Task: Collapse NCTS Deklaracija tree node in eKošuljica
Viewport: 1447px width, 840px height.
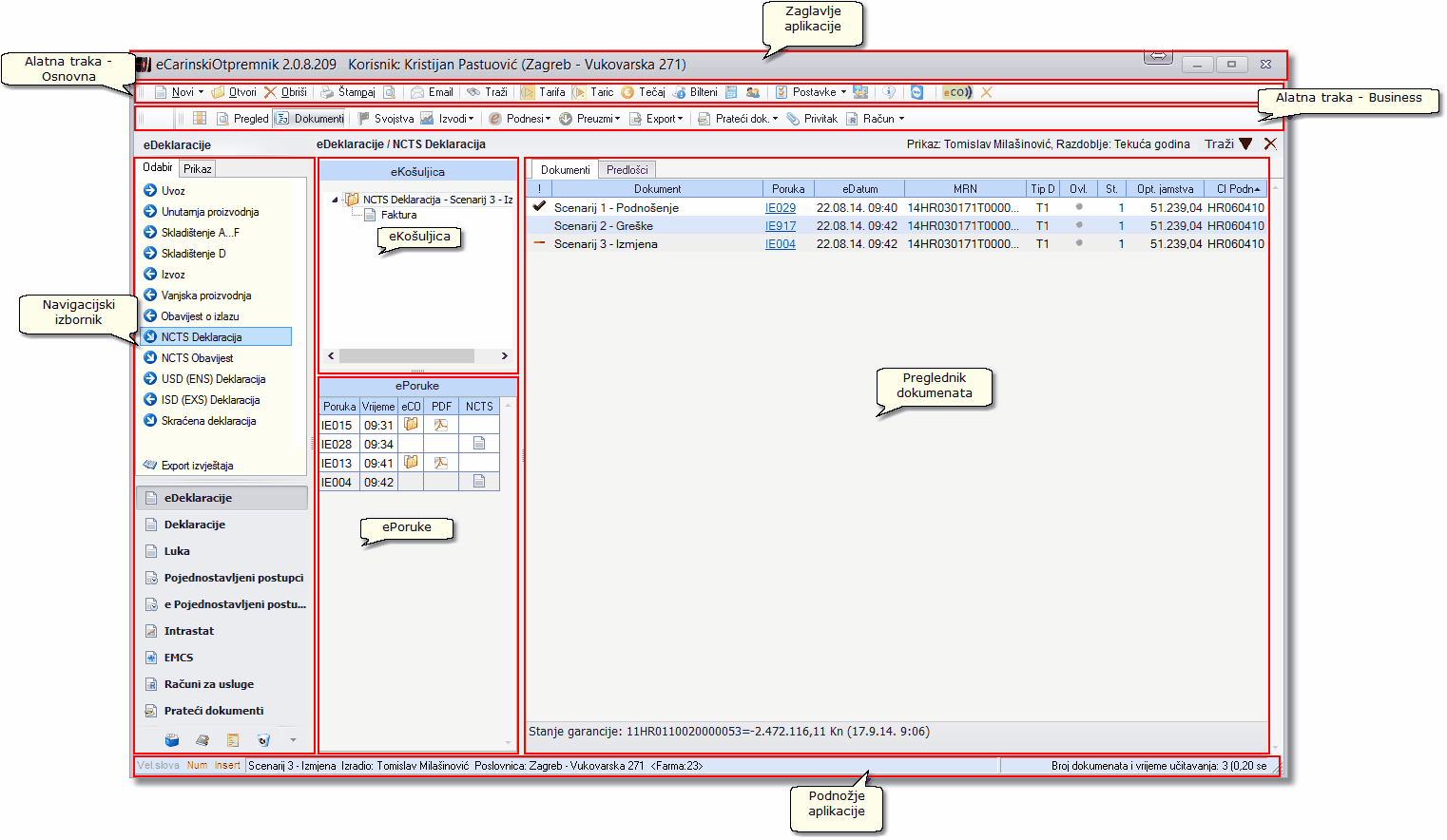Action: pyautogui.click(x=335, y=200)
